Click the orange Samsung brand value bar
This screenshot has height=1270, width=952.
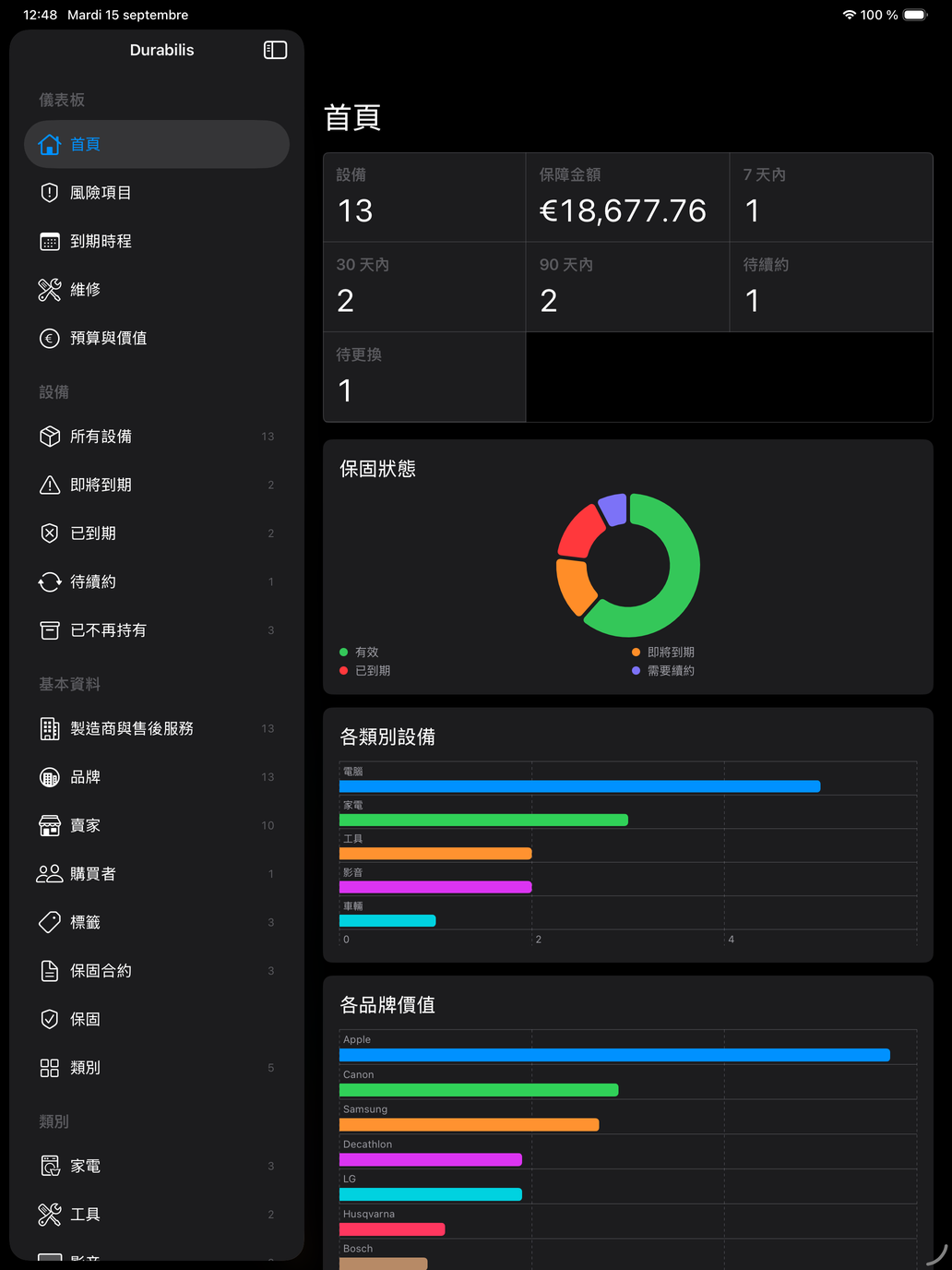coord(469,1125)
